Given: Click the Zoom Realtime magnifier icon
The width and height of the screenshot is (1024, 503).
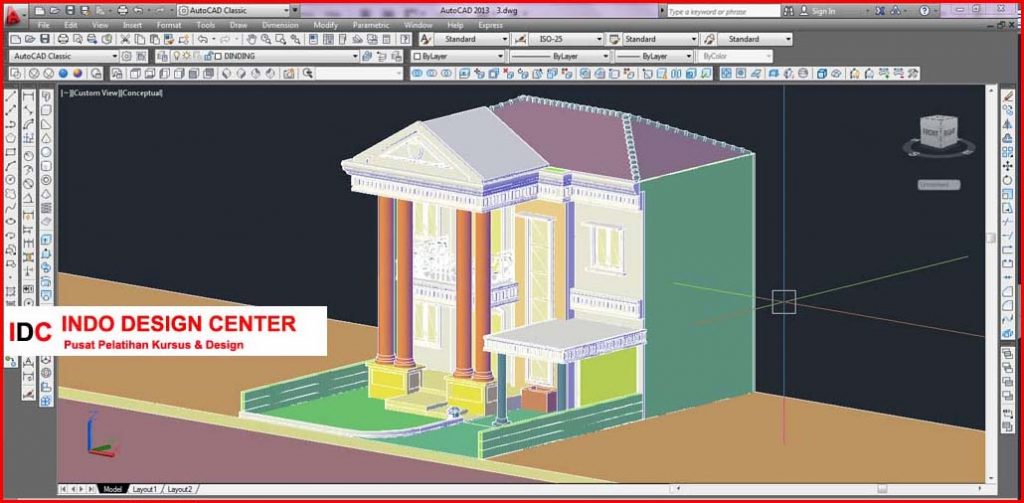Looking at the screenshot, I should pyautogui.click(x=266, y=39).
